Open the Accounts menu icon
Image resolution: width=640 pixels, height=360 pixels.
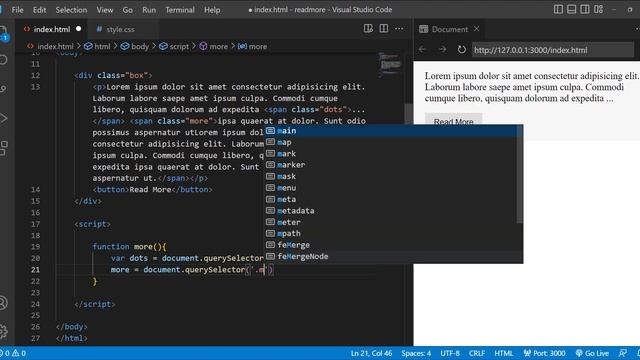[x=4, y=303]
